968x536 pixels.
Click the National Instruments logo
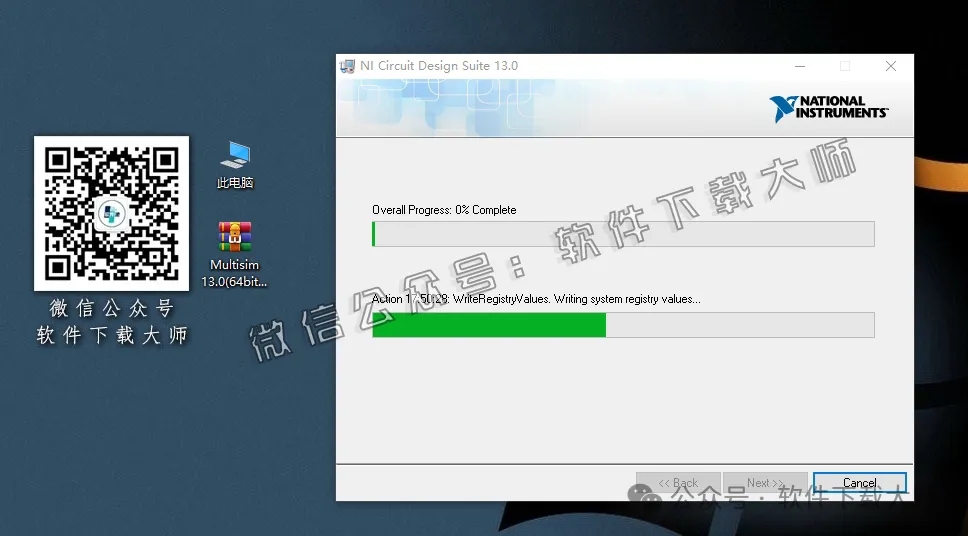pos(828,108)
